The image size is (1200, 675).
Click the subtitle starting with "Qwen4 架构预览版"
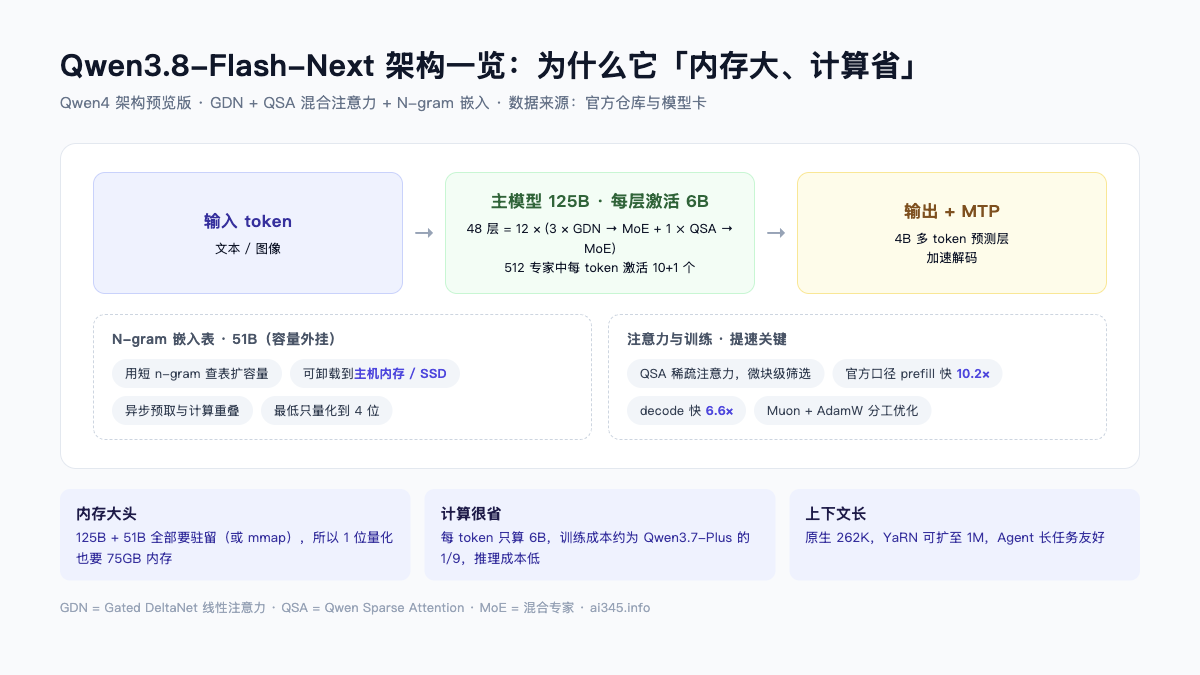point(383,103)
